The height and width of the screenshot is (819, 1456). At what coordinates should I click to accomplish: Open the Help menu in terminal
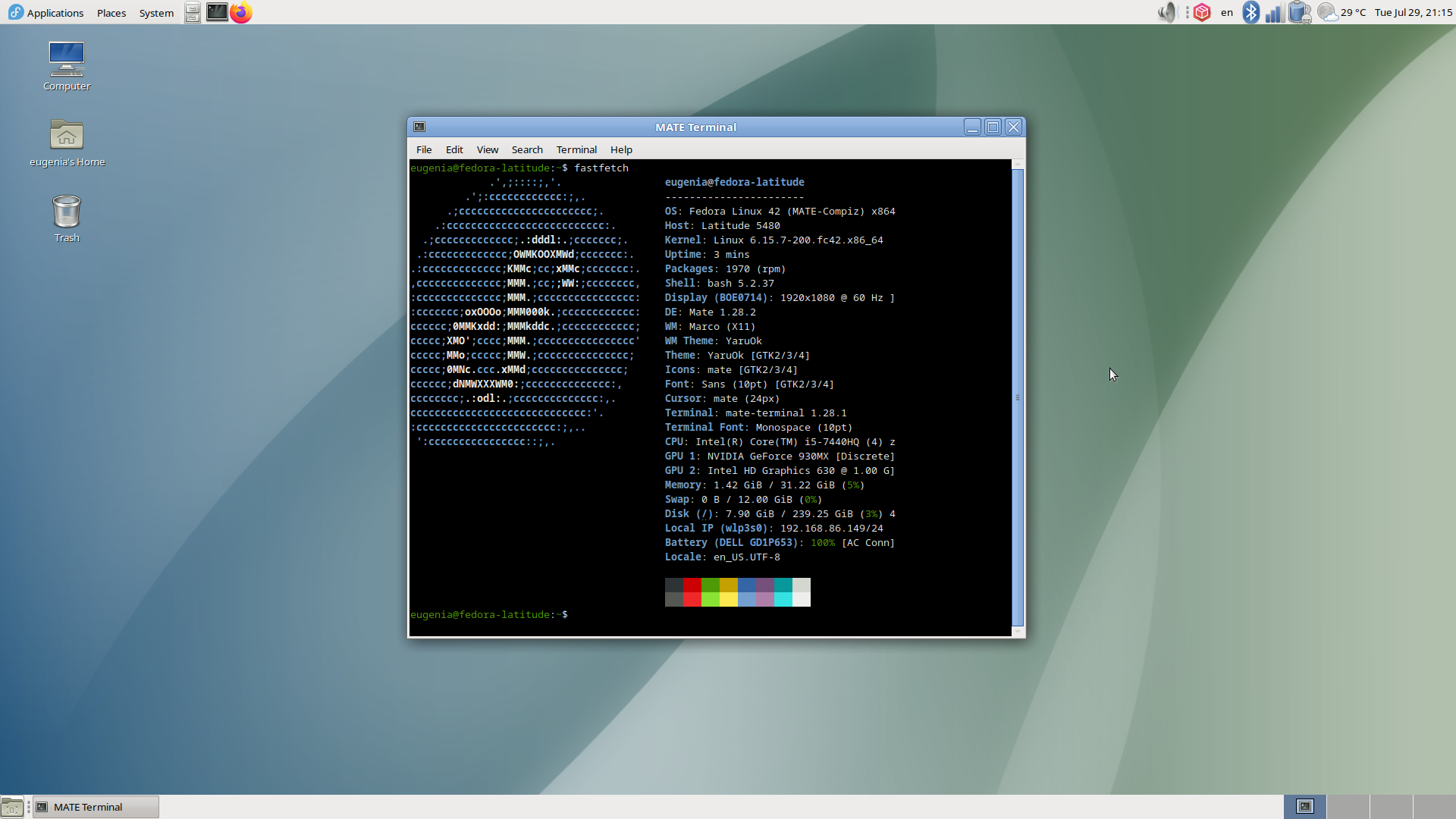click(621, 149)
